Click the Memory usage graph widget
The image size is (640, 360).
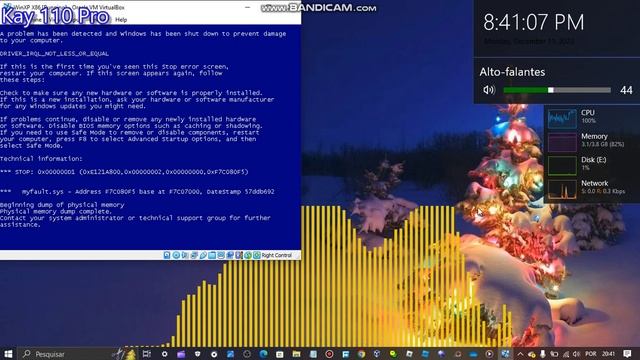(x=562, y=142)
